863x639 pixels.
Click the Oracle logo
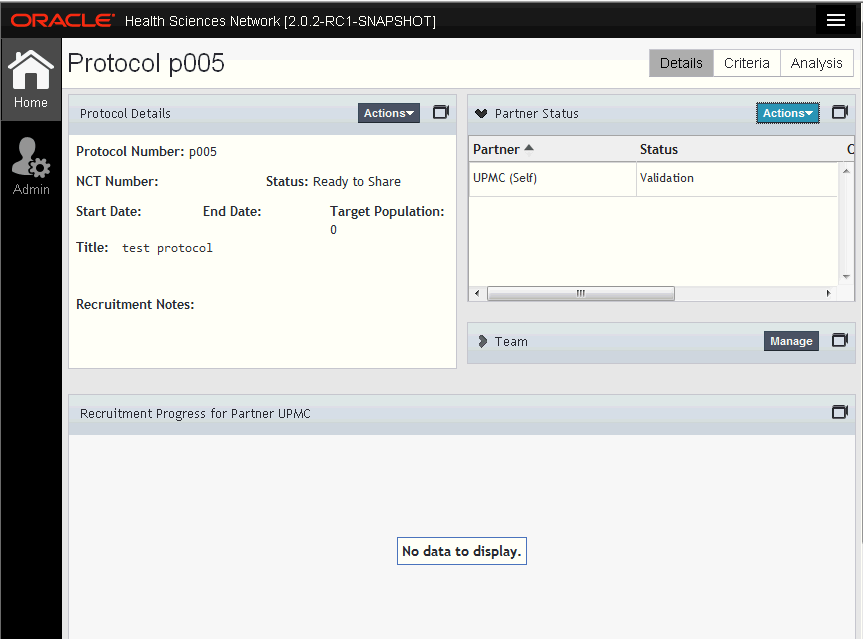(x=63, y=20)
